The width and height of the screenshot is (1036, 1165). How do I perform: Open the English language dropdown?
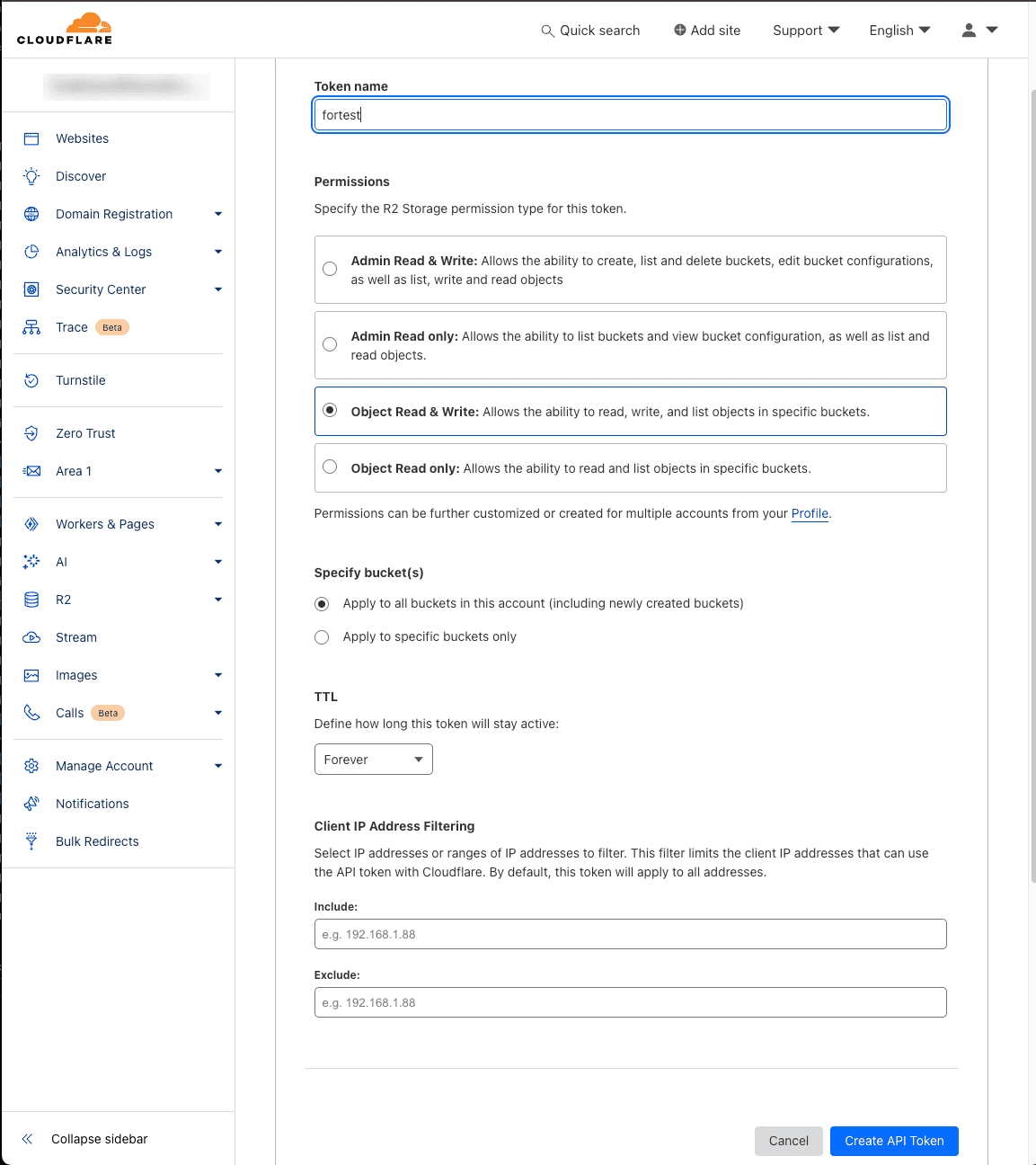pyautogui.click(x=900, y=31)
